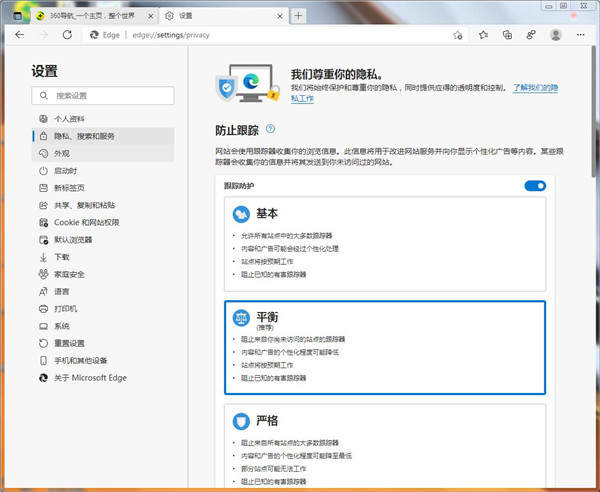600x492 pixels.
Task: Click the back navigation arrow
Action: point(19,34)
